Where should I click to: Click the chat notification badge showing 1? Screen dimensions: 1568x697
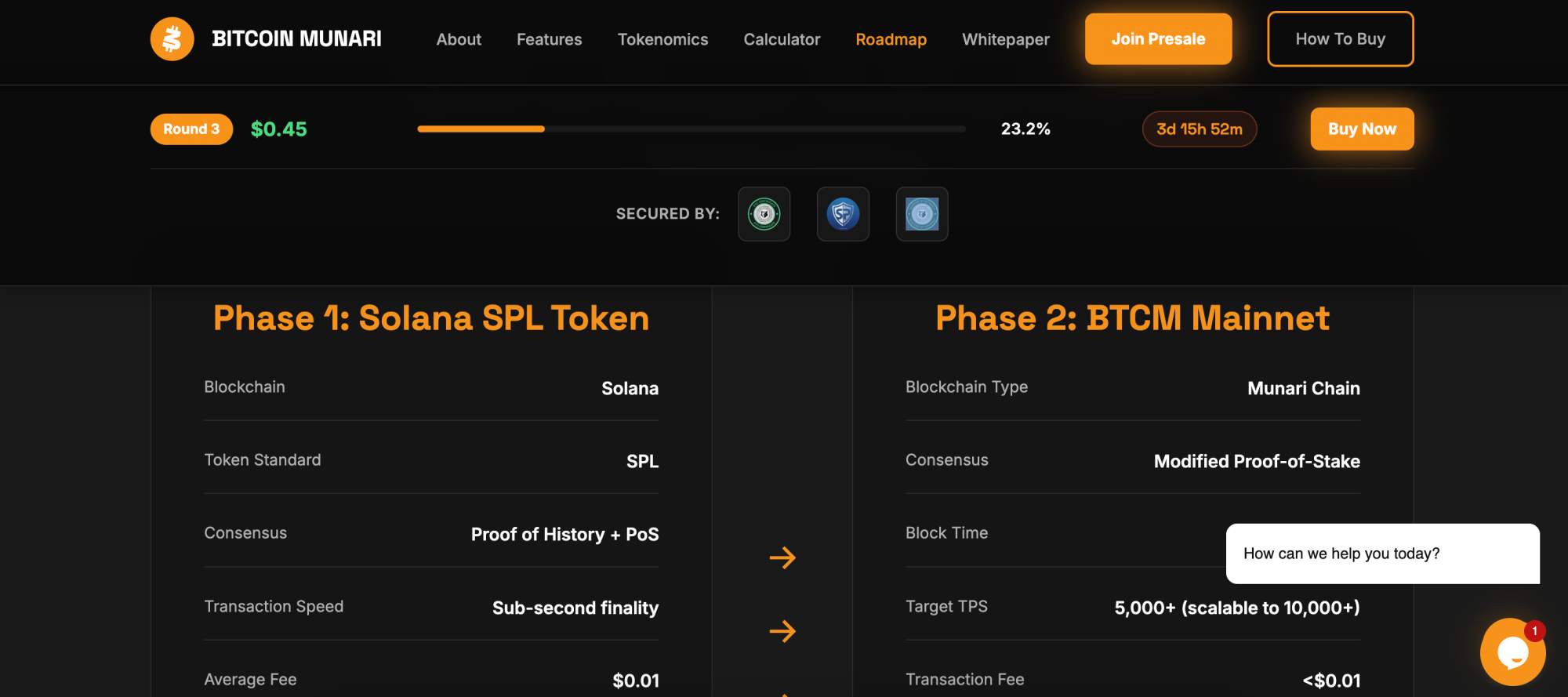point(1534,631)
